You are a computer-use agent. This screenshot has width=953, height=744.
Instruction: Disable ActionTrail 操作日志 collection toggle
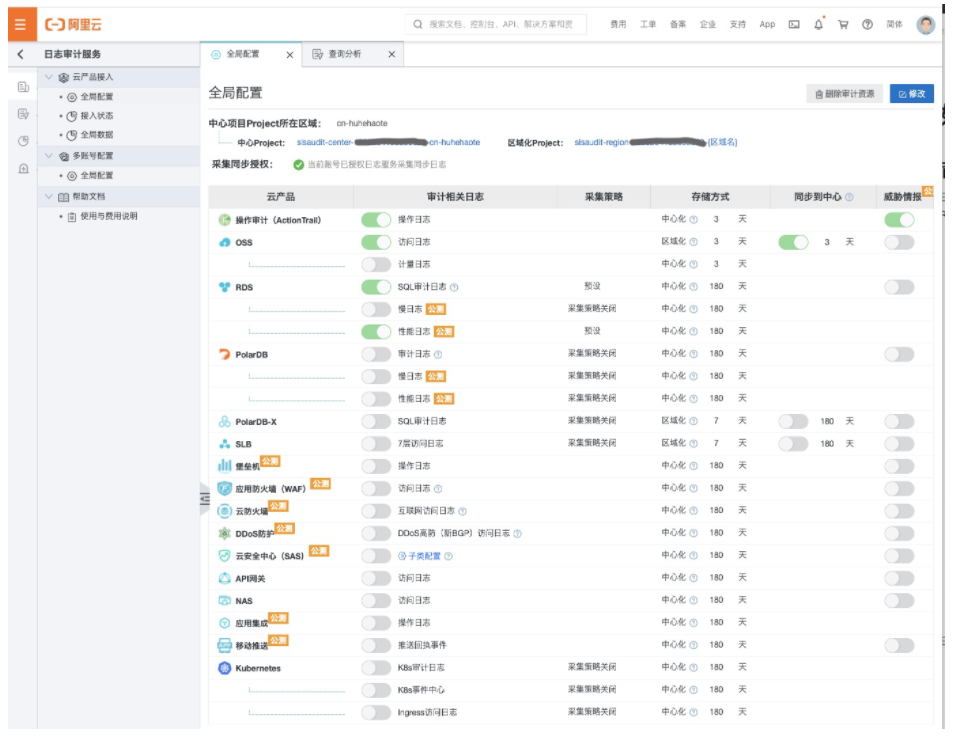[x=376, y=219]
